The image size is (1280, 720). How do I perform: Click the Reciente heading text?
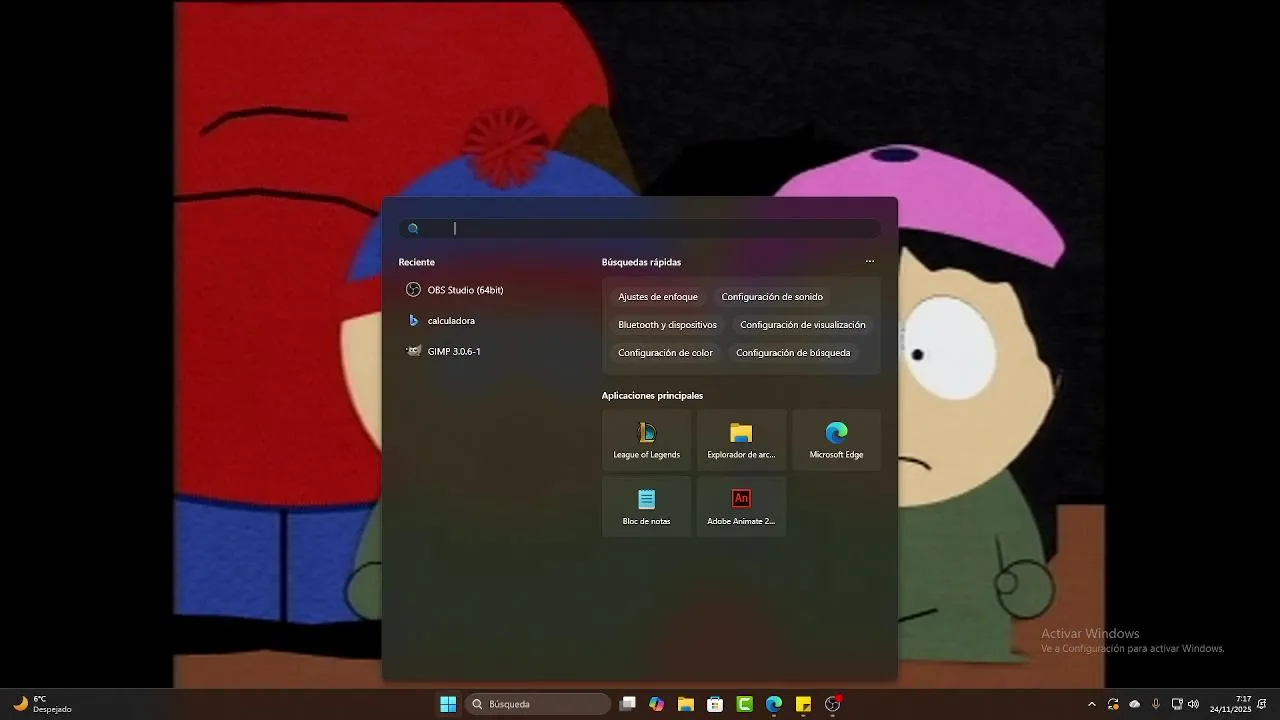click(x=416, y=262)
